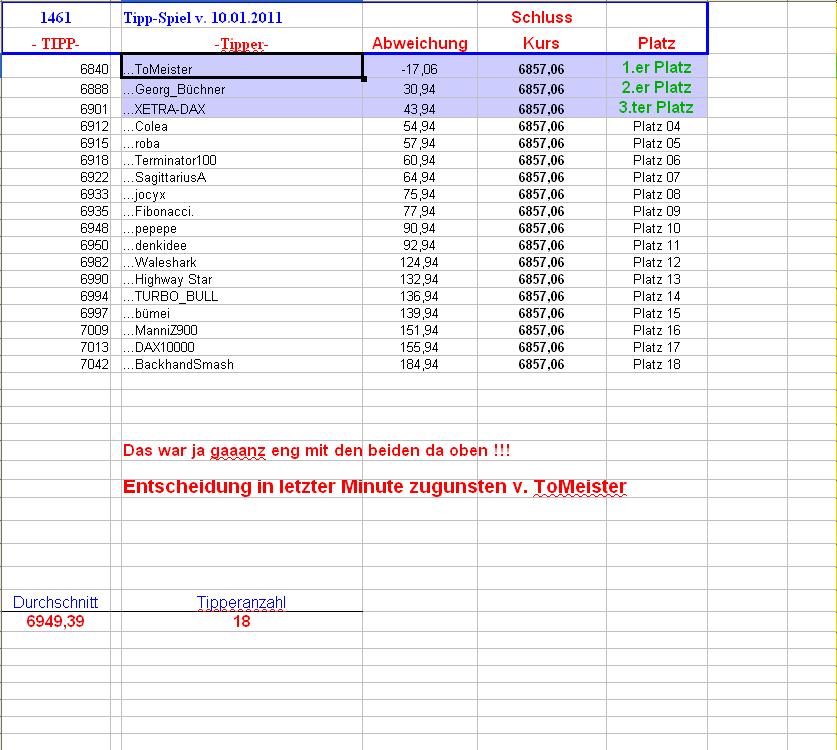Select the Platz 18 cell
This screenshot has width=837, height=750.
(x=657, y=365)
